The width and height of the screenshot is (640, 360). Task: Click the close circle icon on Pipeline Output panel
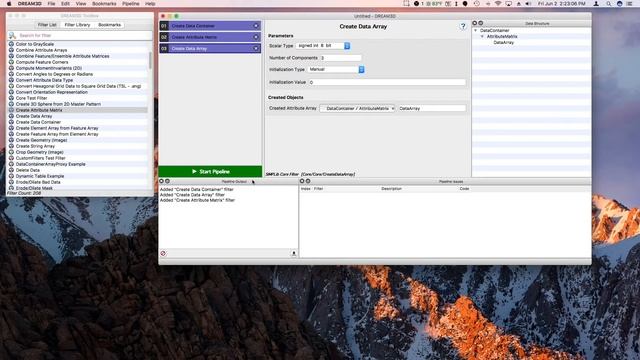(x=161, y=181)
